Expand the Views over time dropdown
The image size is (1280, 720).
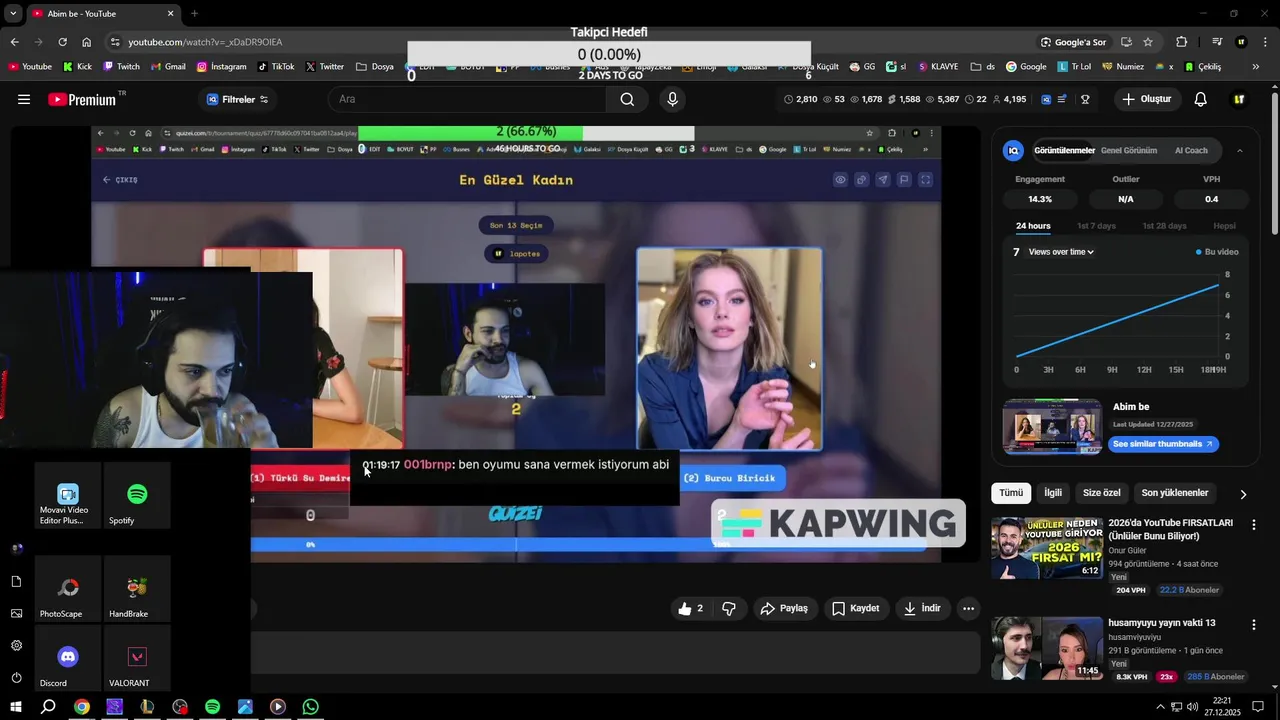pos(1061,252)
